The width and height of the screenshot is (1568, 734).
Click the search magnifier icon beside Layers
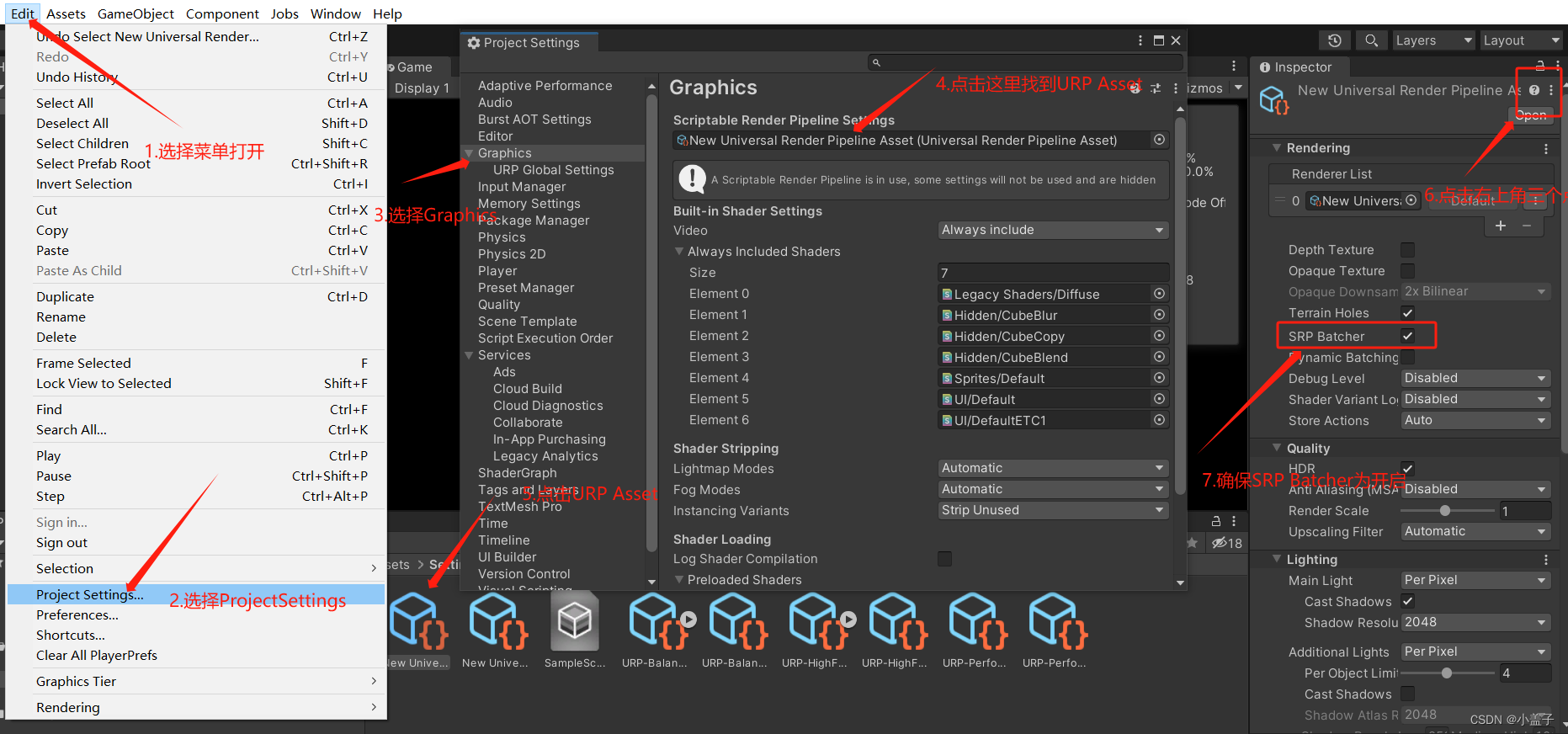[x=1371, y=40]
